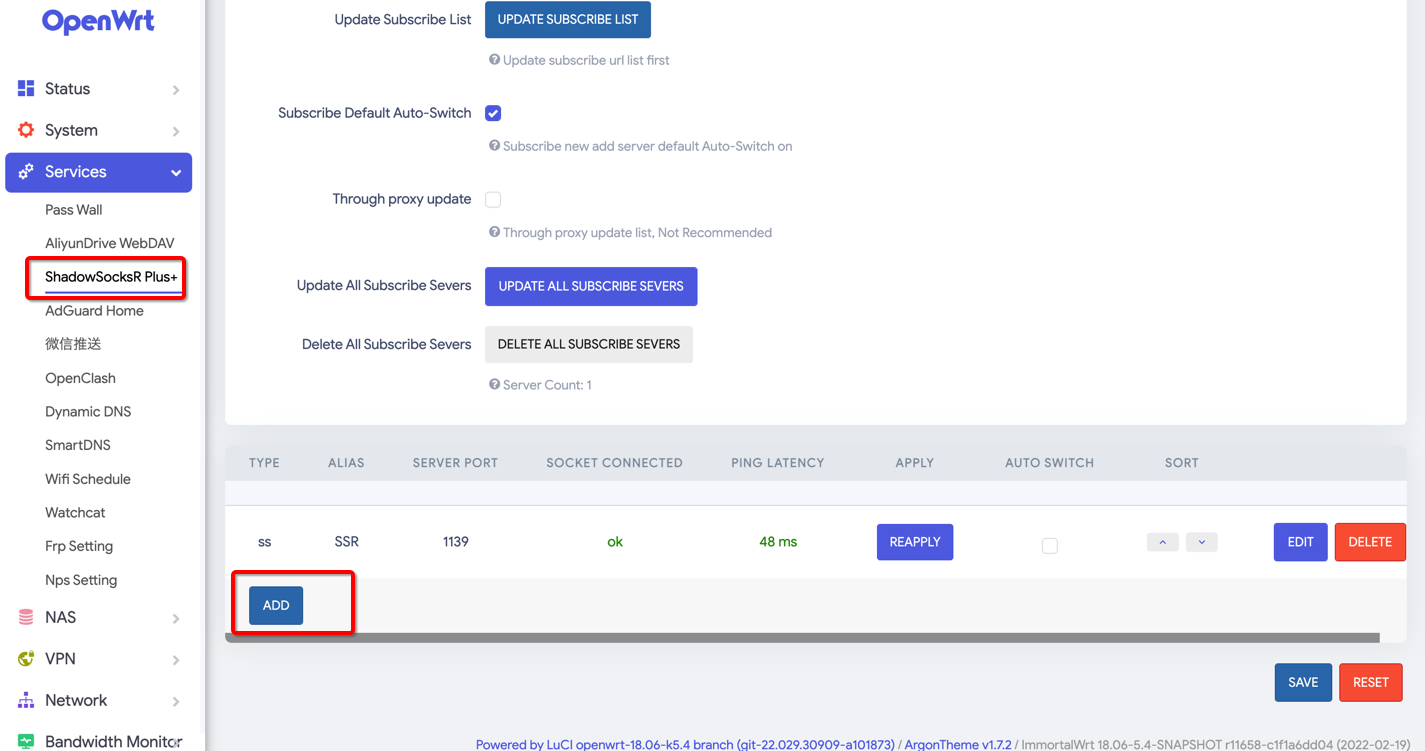Viewport: 1425px width, 751px height.
Task: Open the OpenClash services page
Action: pyautogui.click(x=80, y=378)
